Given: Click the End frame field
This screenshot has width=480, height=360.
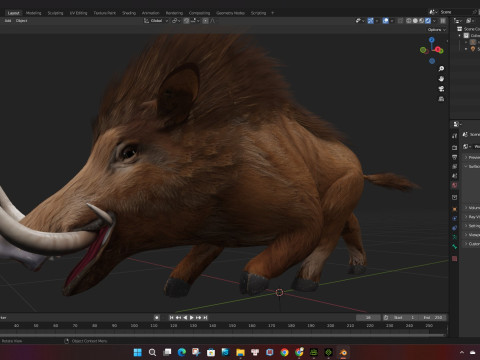Looking at the screenshot, I should [433, 318].
